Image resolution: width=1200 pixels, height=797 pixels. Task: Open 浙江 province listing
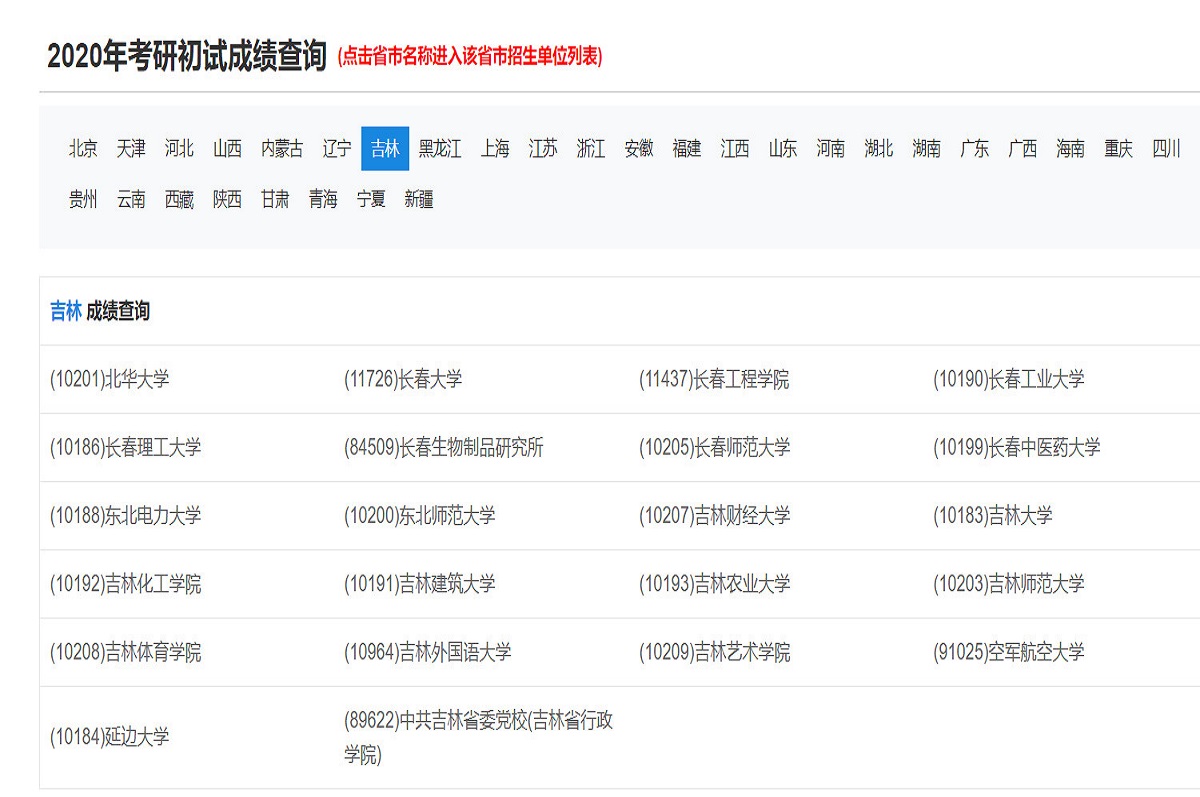[x=591, y=149]
